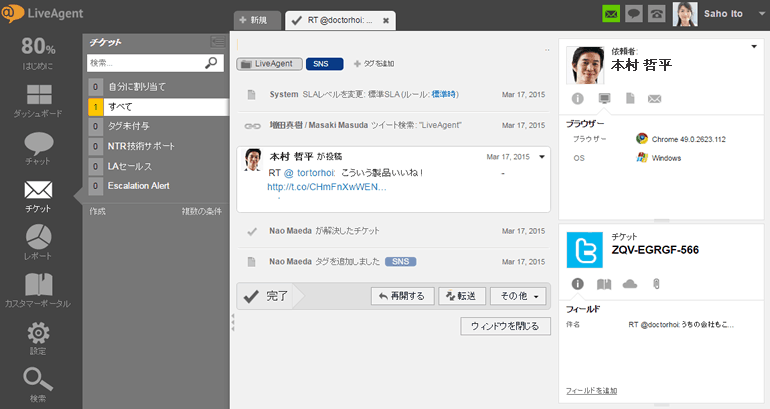Screen dimensions: 770x409
Task: Show requester browser monitor tab icon
Action: click(x=605, y=99)
